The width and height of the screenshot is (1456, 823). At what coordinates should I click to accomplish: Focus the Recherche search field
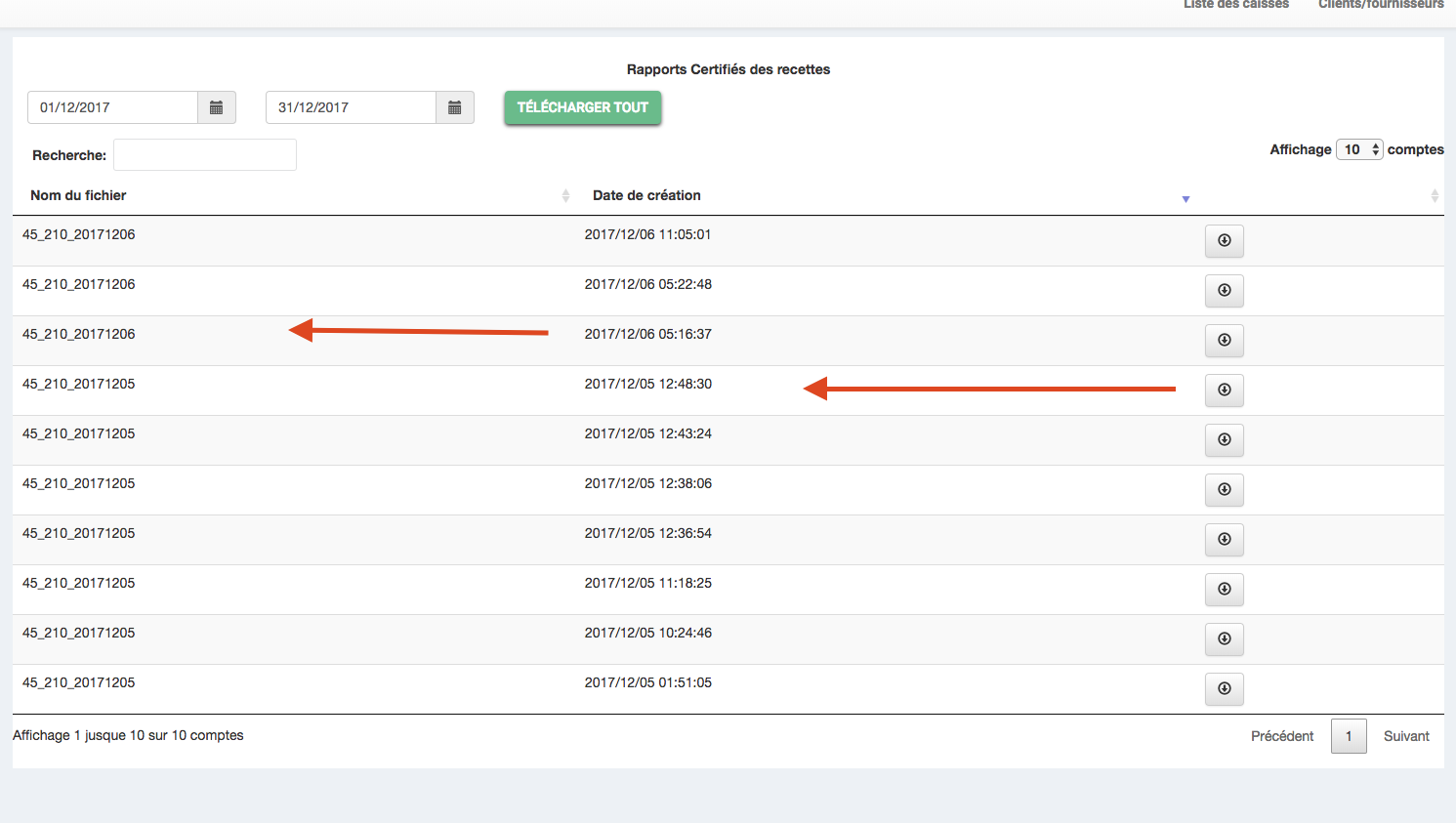tap(205, 155)
